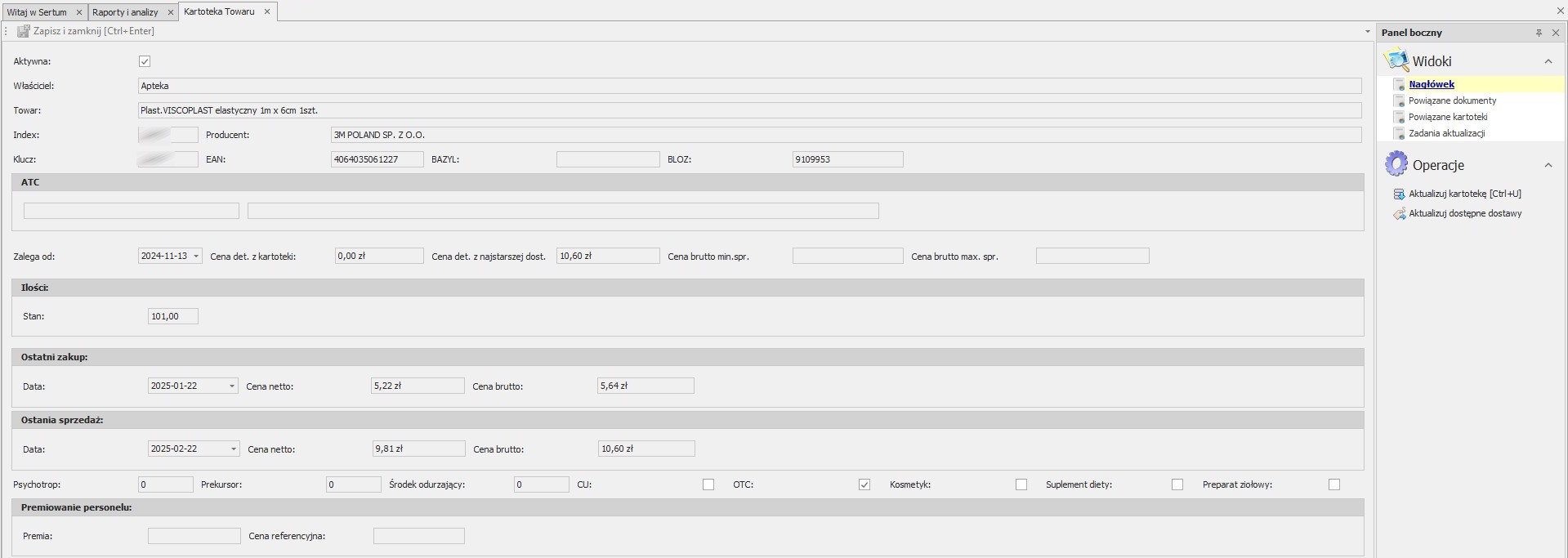This screenshot has height=558, width=1568.
Task: Click the Powiązane dokumenty page icon
Action: point(1399,100)
